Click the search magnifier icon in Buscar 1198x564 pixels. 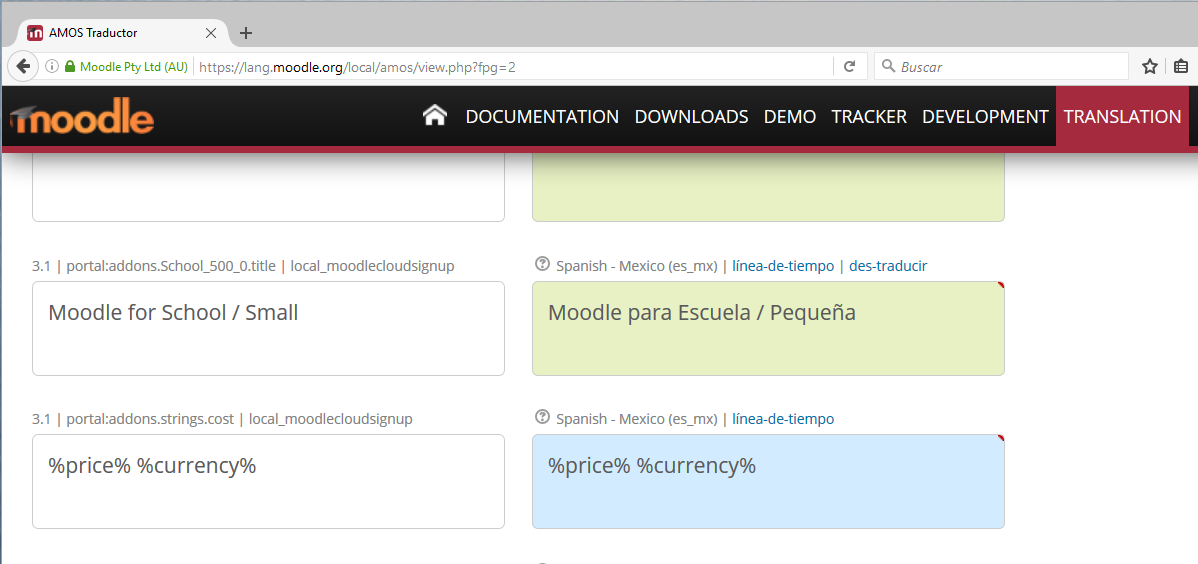coord(888,66)
